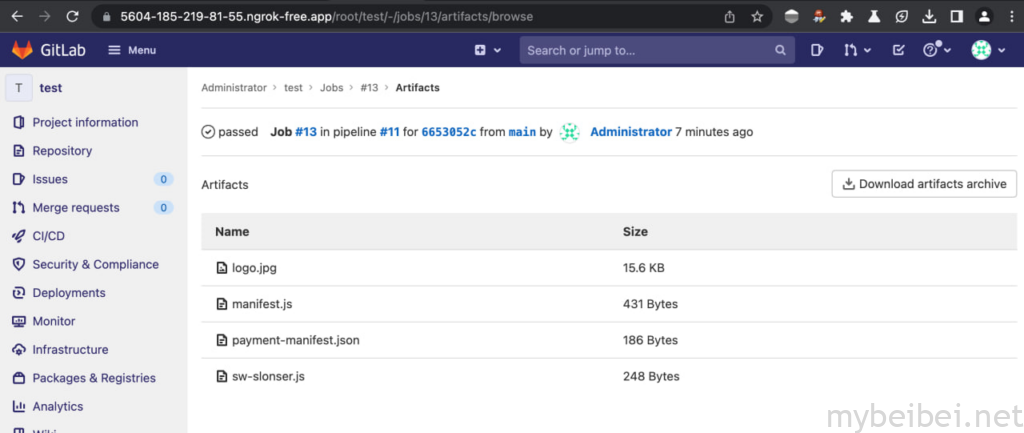Click the Search or jump to field
The width and height of the screenshot is (1024, 433).
[645, 50]
